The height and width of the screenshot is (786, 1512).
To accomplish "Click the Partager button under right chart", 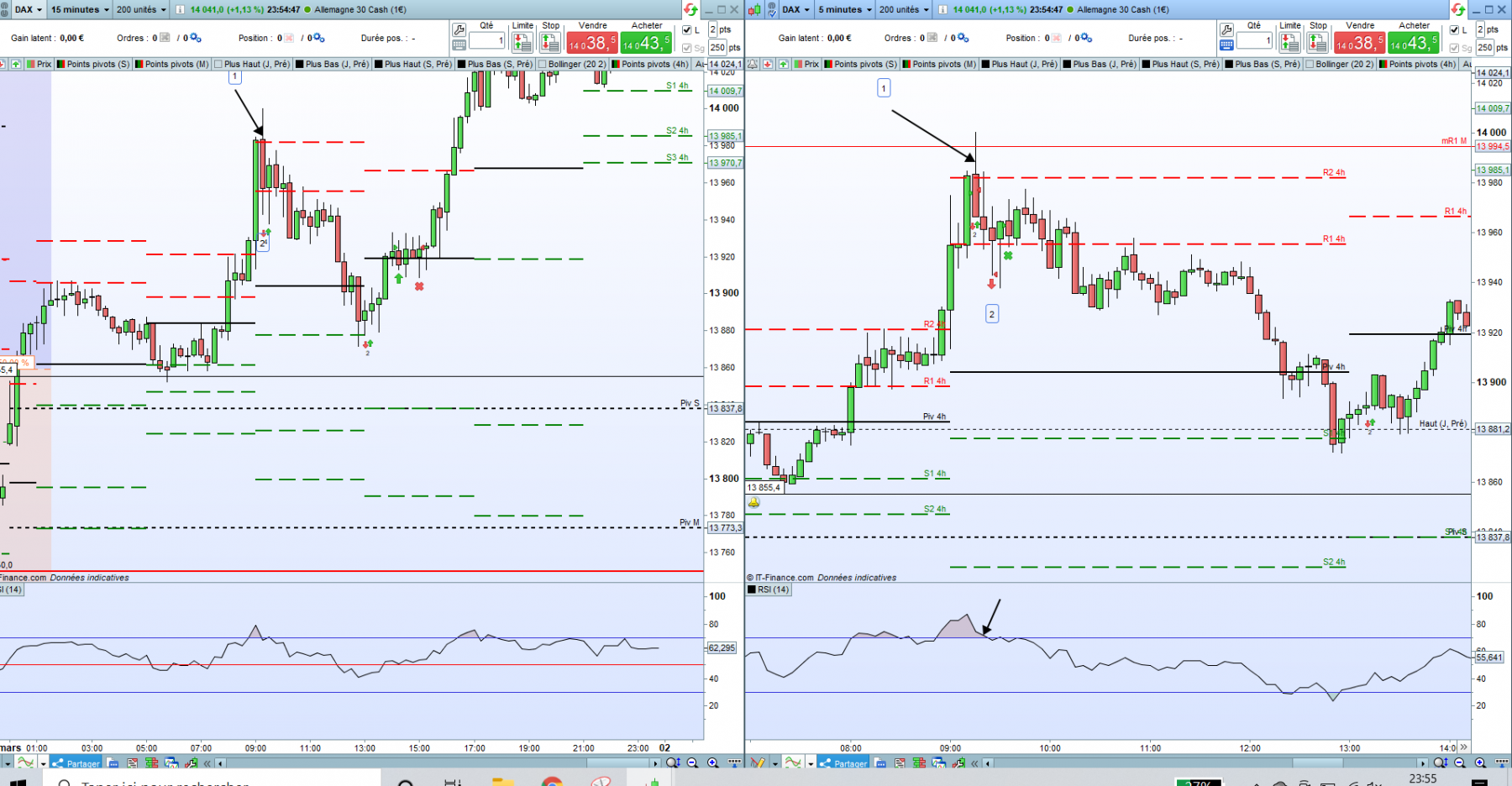I will coord(844,762).
